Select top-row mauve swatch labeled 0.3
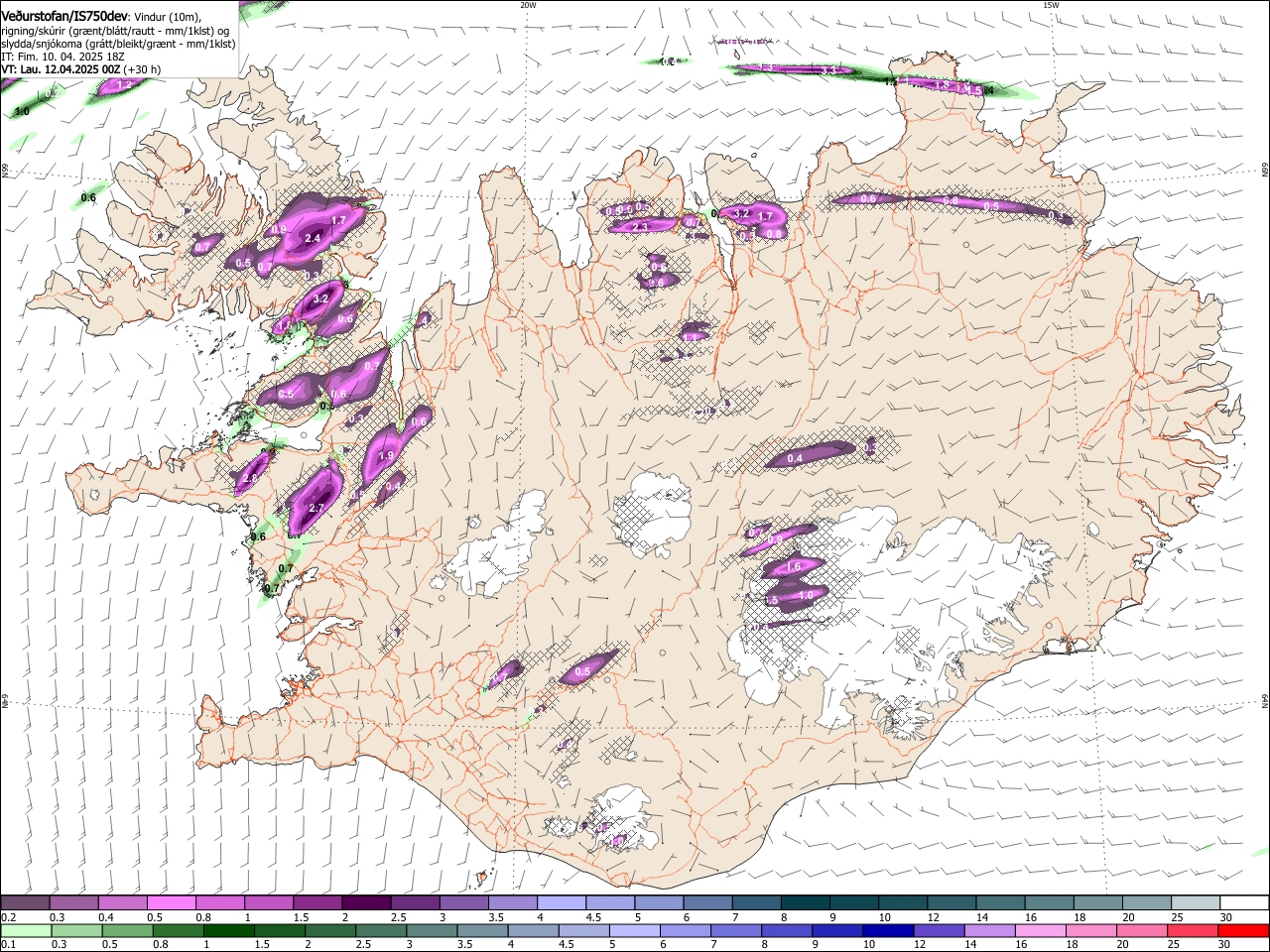Viewport: 1270px width, 952px height. (x=73, y=903)
